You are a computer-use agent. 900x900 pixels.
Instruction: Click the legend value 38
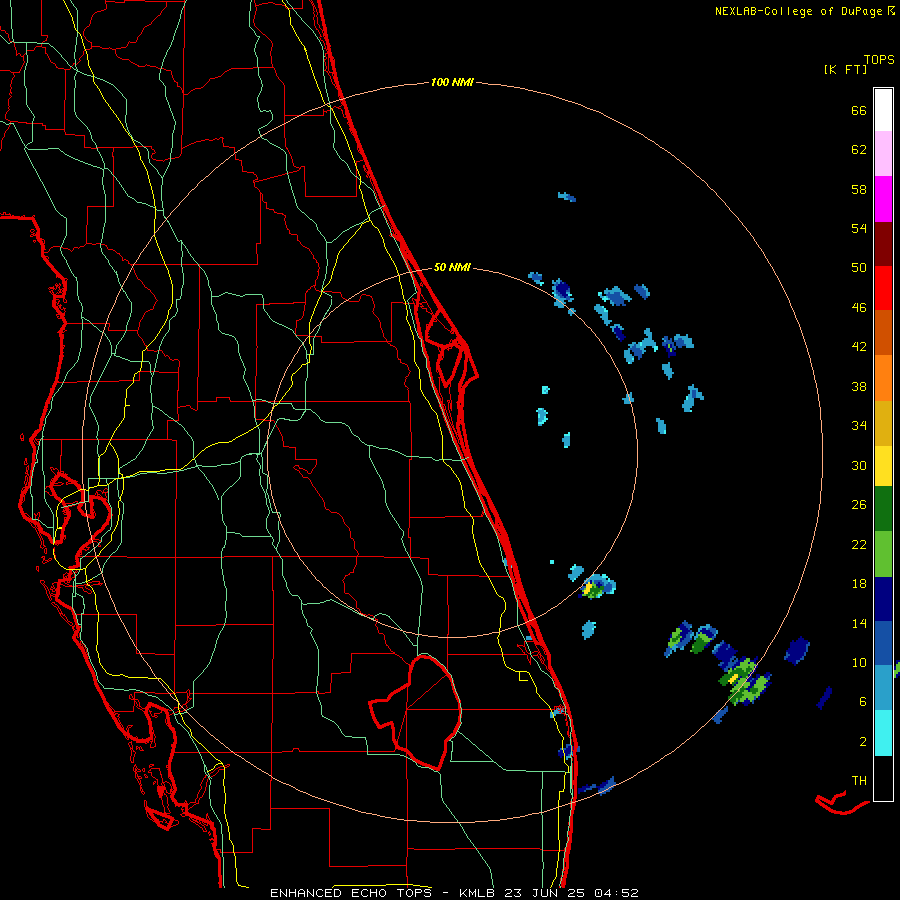pos(859,386)
